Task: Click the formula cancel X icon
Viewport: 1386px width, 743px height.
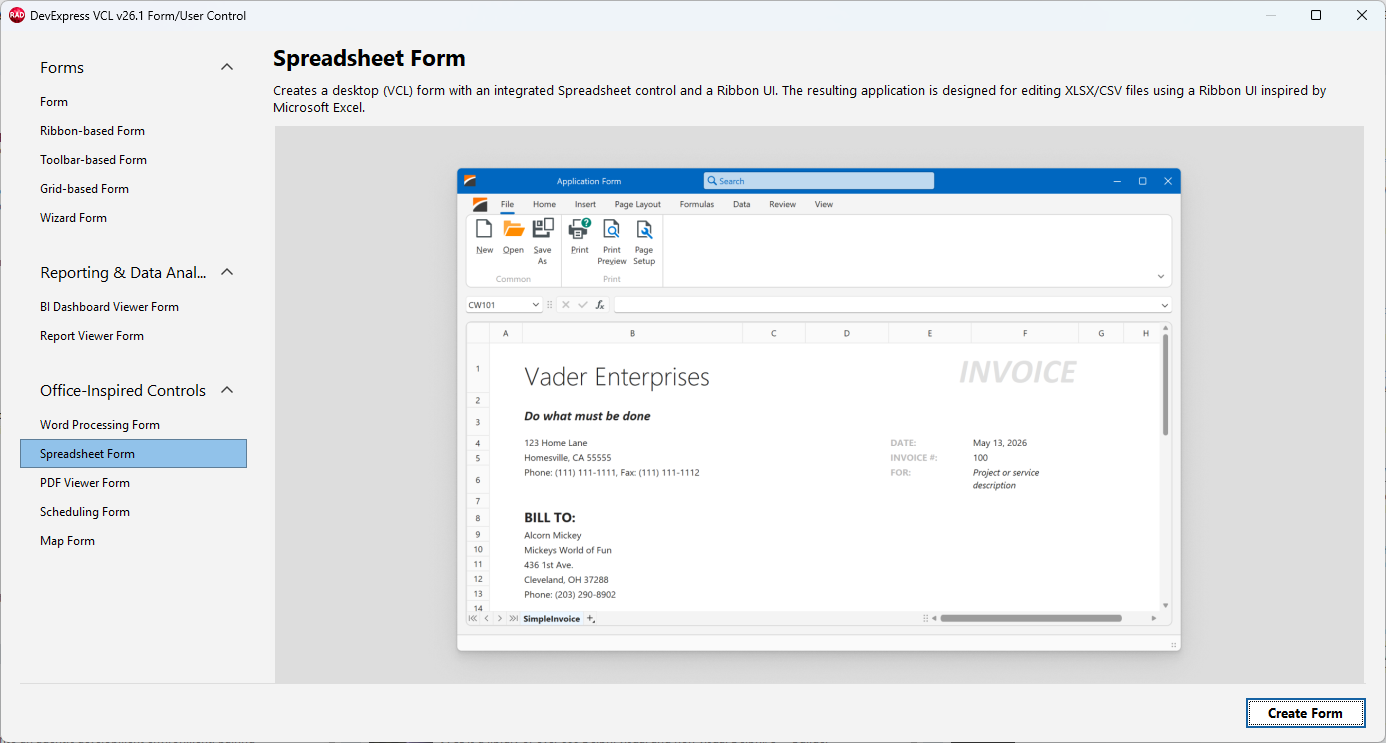Action: click(x=566, y=305)
